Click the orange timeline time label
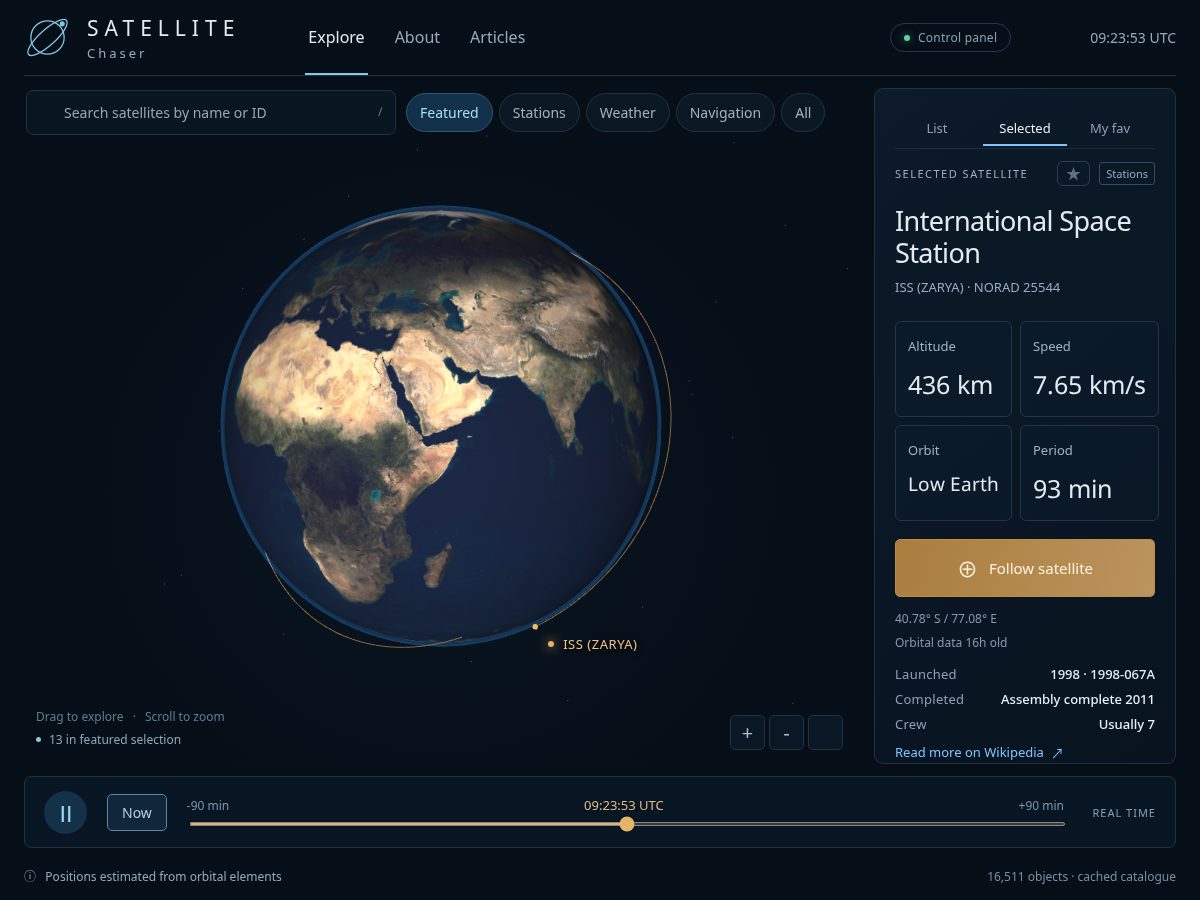 tap(624, 806)
